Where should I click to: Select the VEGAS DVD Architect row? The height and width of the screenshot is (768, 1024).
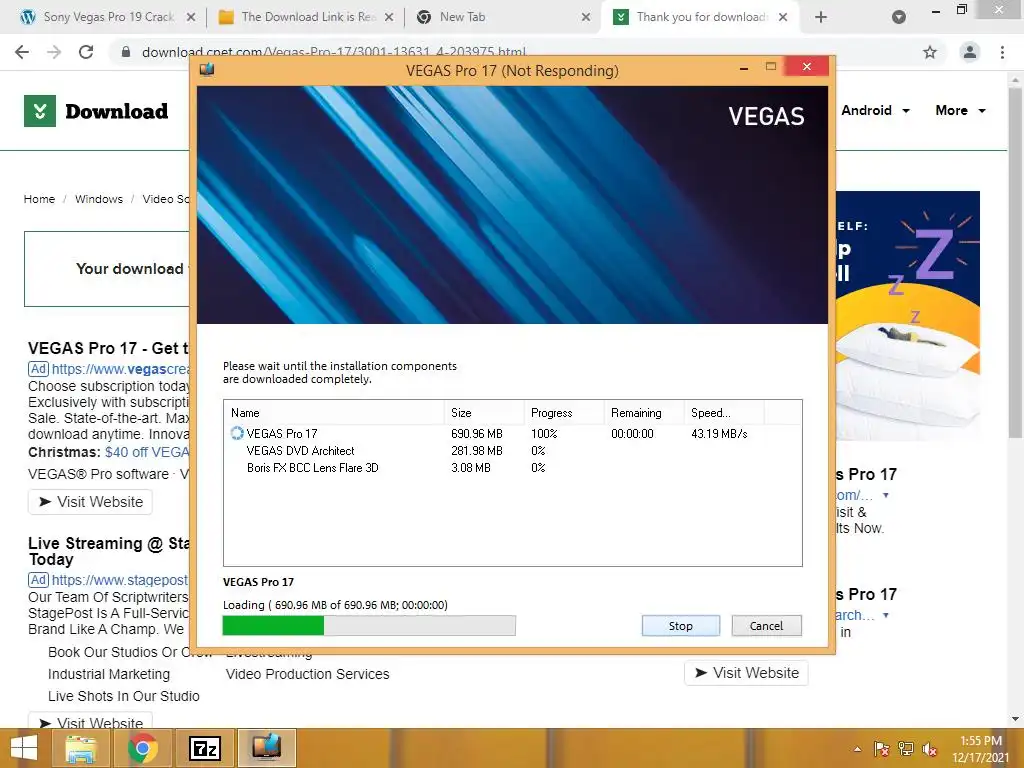coord(513,451)
